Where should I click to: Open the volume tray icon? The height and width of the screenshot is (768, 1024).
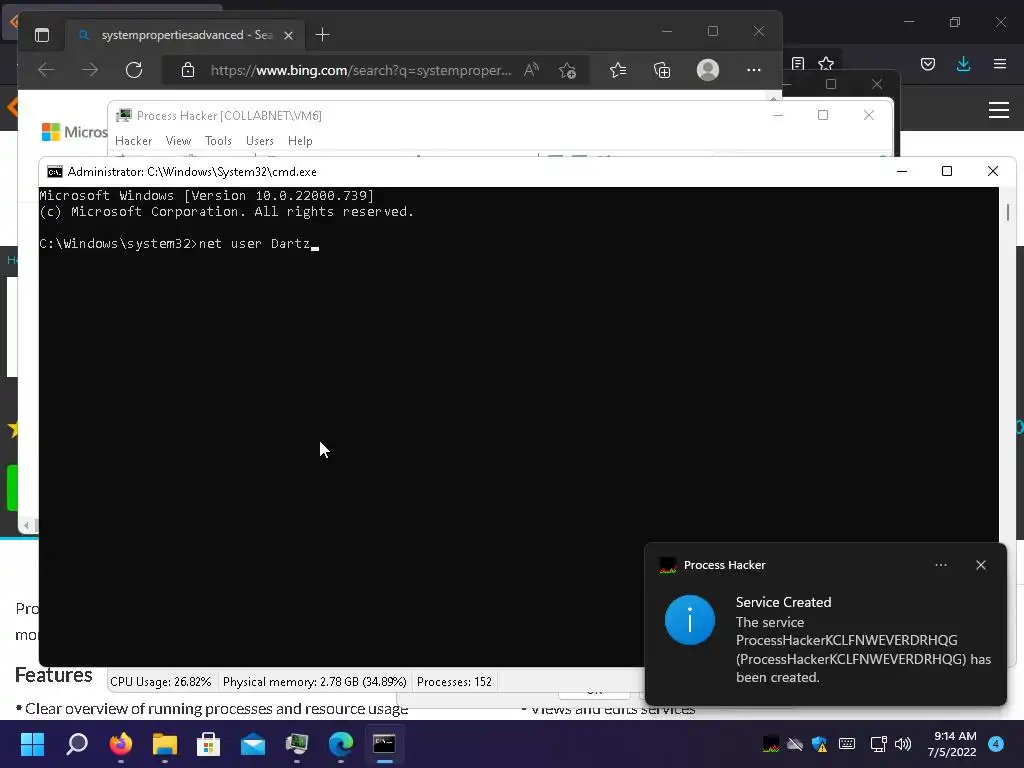(903, 744)
